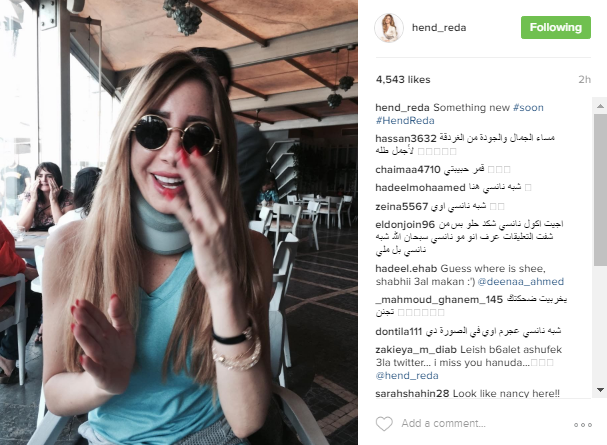Click the 2h post timestamp
The height and width of the screenshot is (445, 607).
[x=585, y=80]
